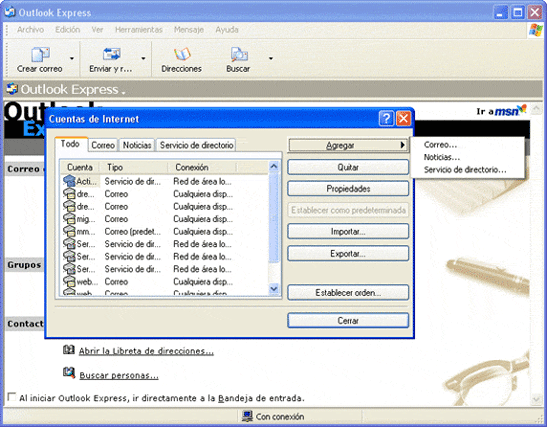Click the Buscar personas magnifier icon
Image resolution: width=547 pixels, height=427 pixels.
69,373
